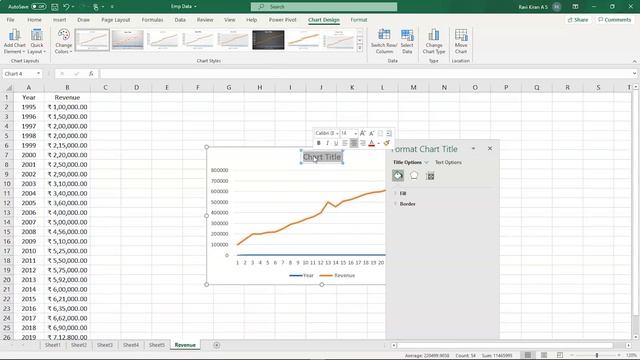The image size is (640, 360).
Task: Expand the Border section
Action: (x=407, y=204)
